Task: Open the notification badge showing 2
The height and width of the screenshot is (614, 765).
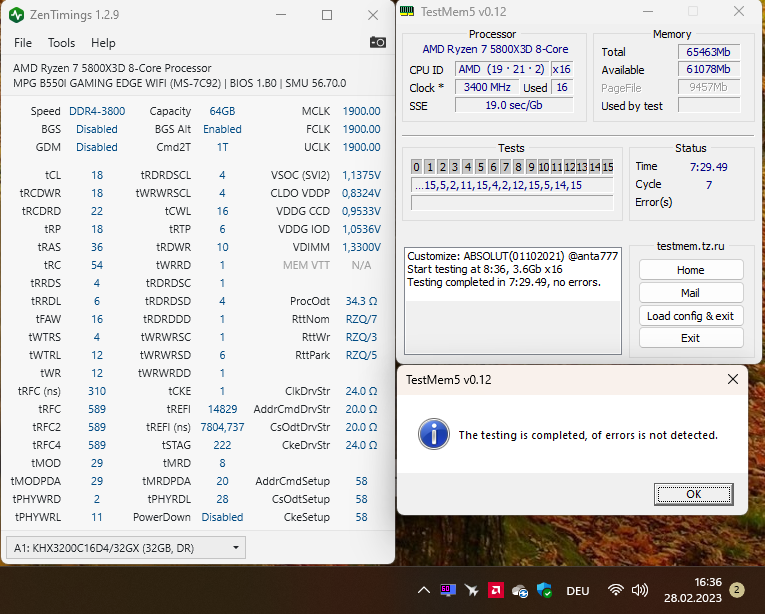Action: tap(737, 590)
